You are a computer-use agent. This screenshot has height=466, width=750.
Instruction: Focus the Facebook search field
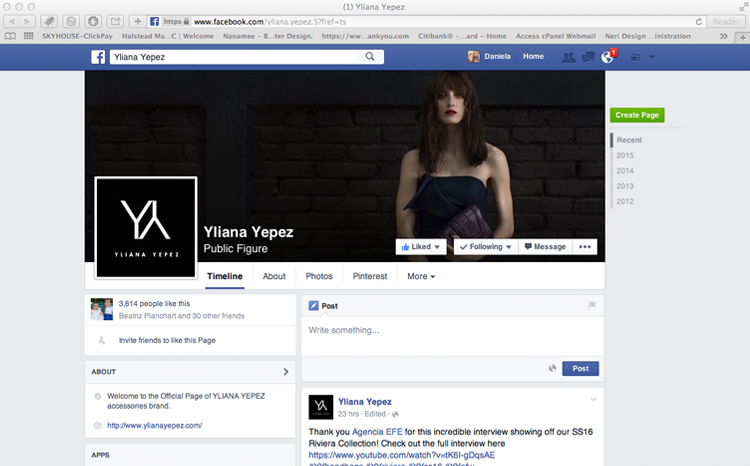coord(233,57)
